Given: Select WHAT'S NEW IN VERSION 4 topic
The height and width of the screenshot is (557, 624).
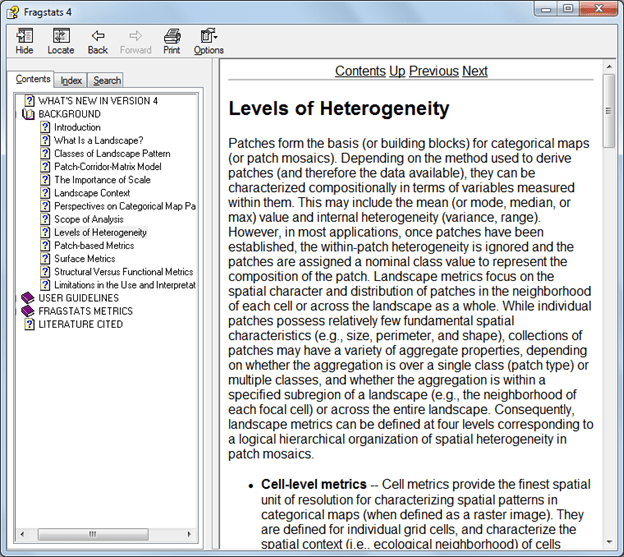Looking at the screenshot, I should (98, 101).
